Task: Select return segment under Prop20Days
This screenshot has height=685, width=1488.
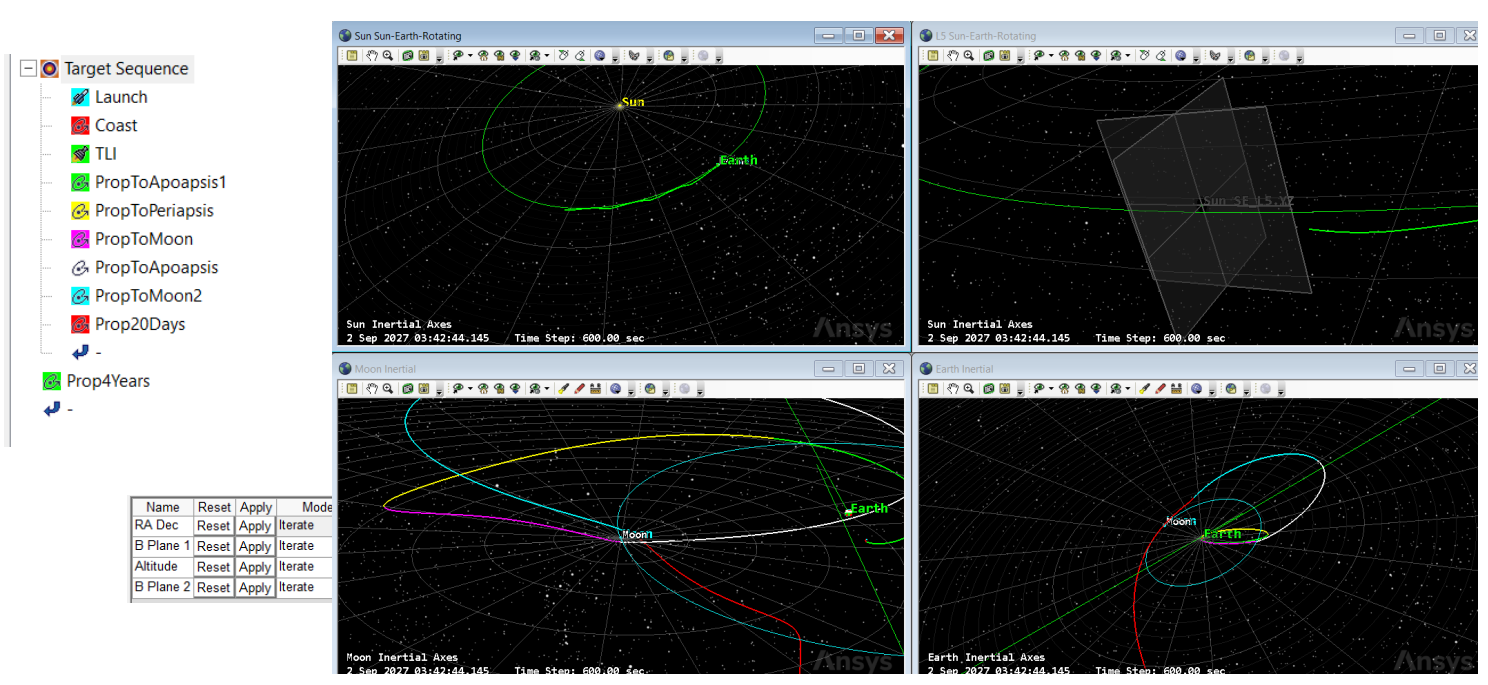Action: (x=80, y=352)
